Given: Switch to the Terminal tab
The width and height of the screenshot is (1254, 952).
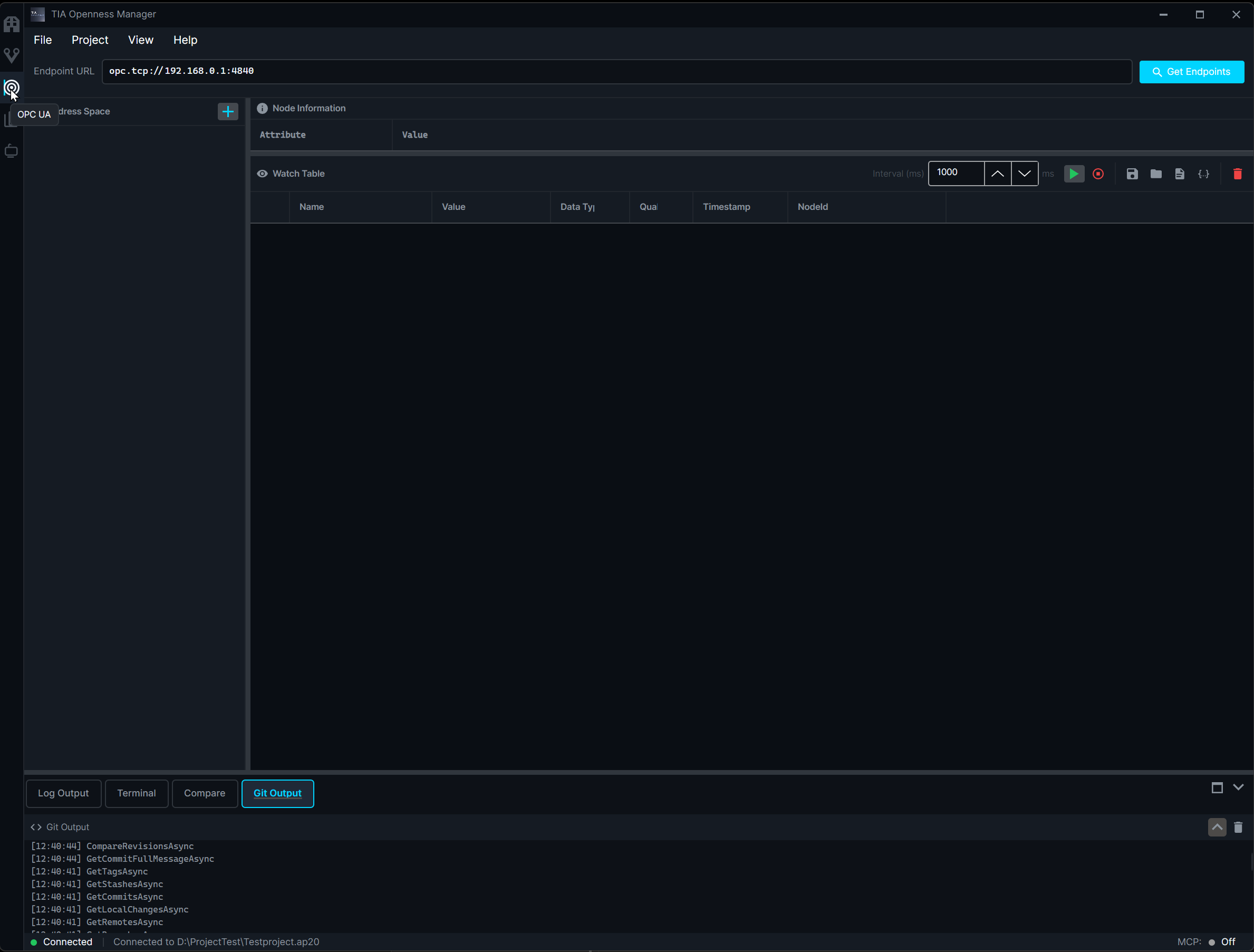Looking at the screenshot, I should (136, 793).
